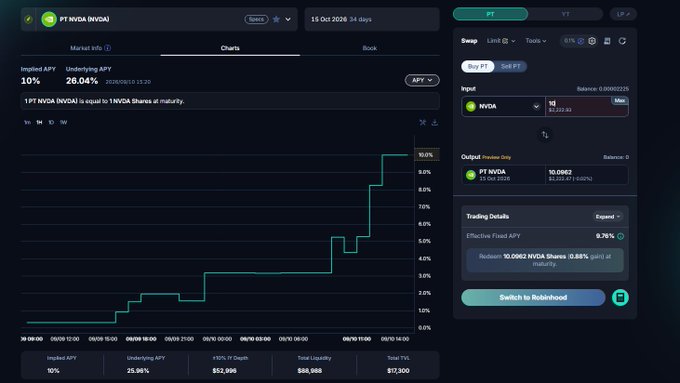Click the Effective Fixed APY value 9.76%
Image resolution: width=680 pixels, height=383 pixels.
(x=605, y=236)
